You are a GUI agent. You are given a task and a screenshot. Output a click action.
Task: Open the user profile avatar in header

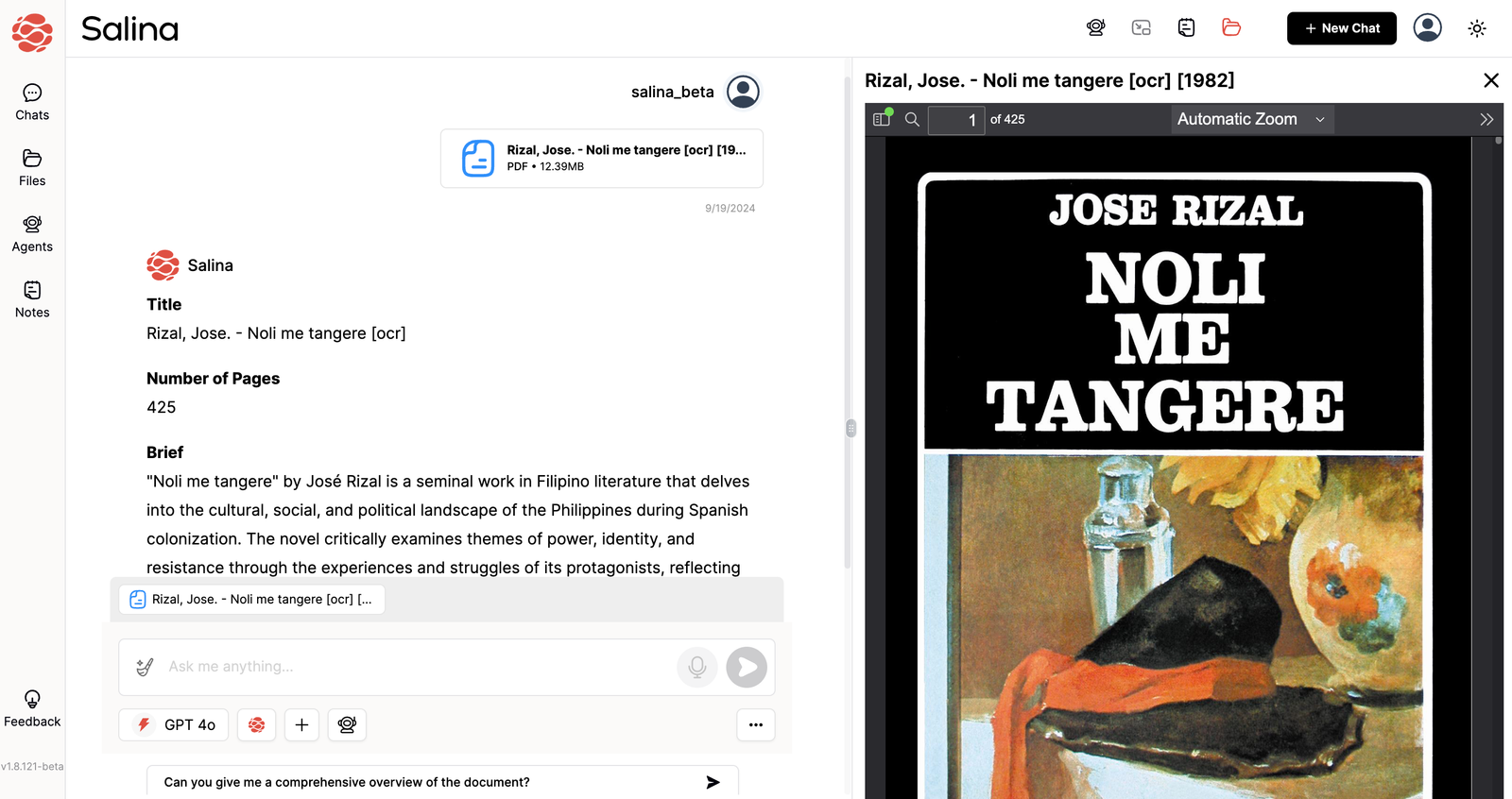[x=1427, y=27]
